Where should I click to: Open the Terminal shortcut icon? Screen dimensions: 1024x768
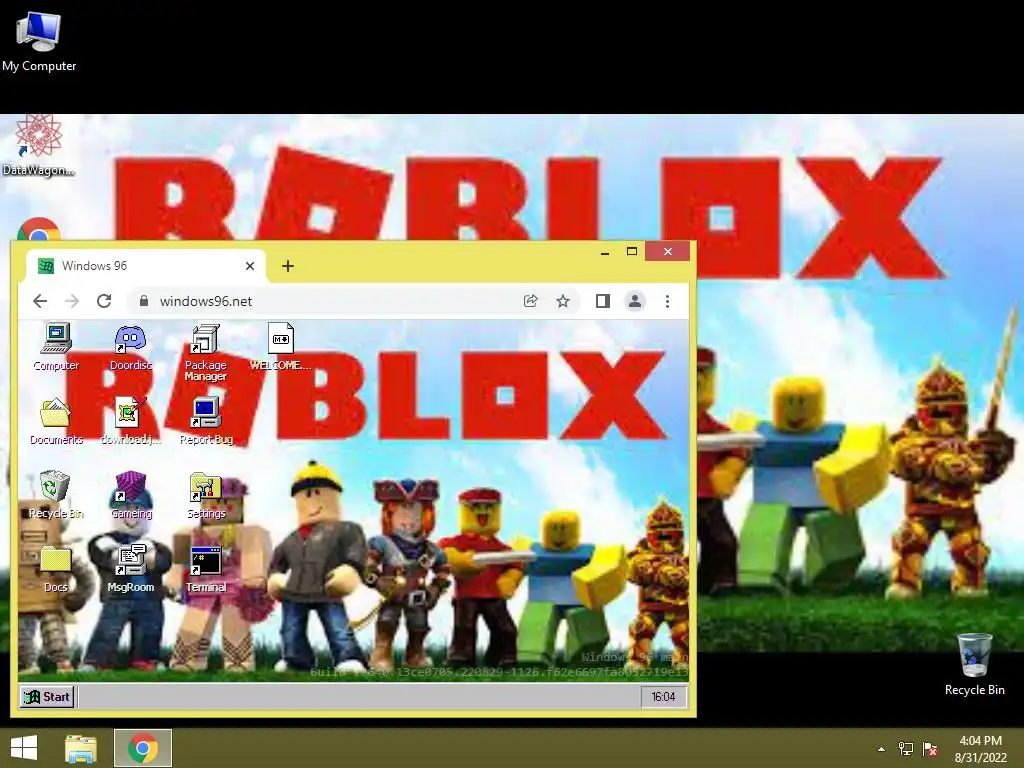point(206,569)
